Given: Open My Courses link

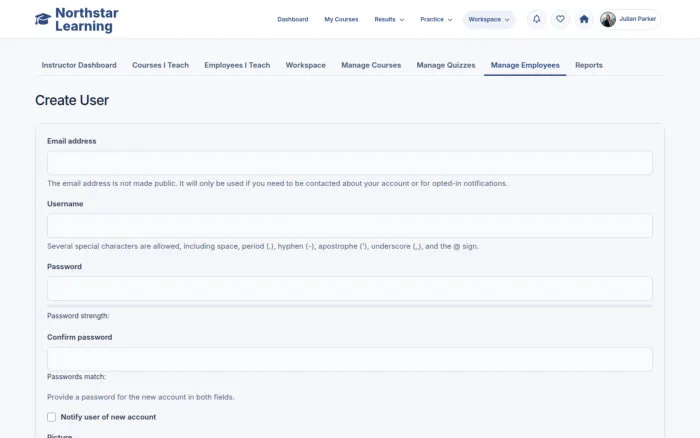Looking at the screenshot, I should [341, 20].
